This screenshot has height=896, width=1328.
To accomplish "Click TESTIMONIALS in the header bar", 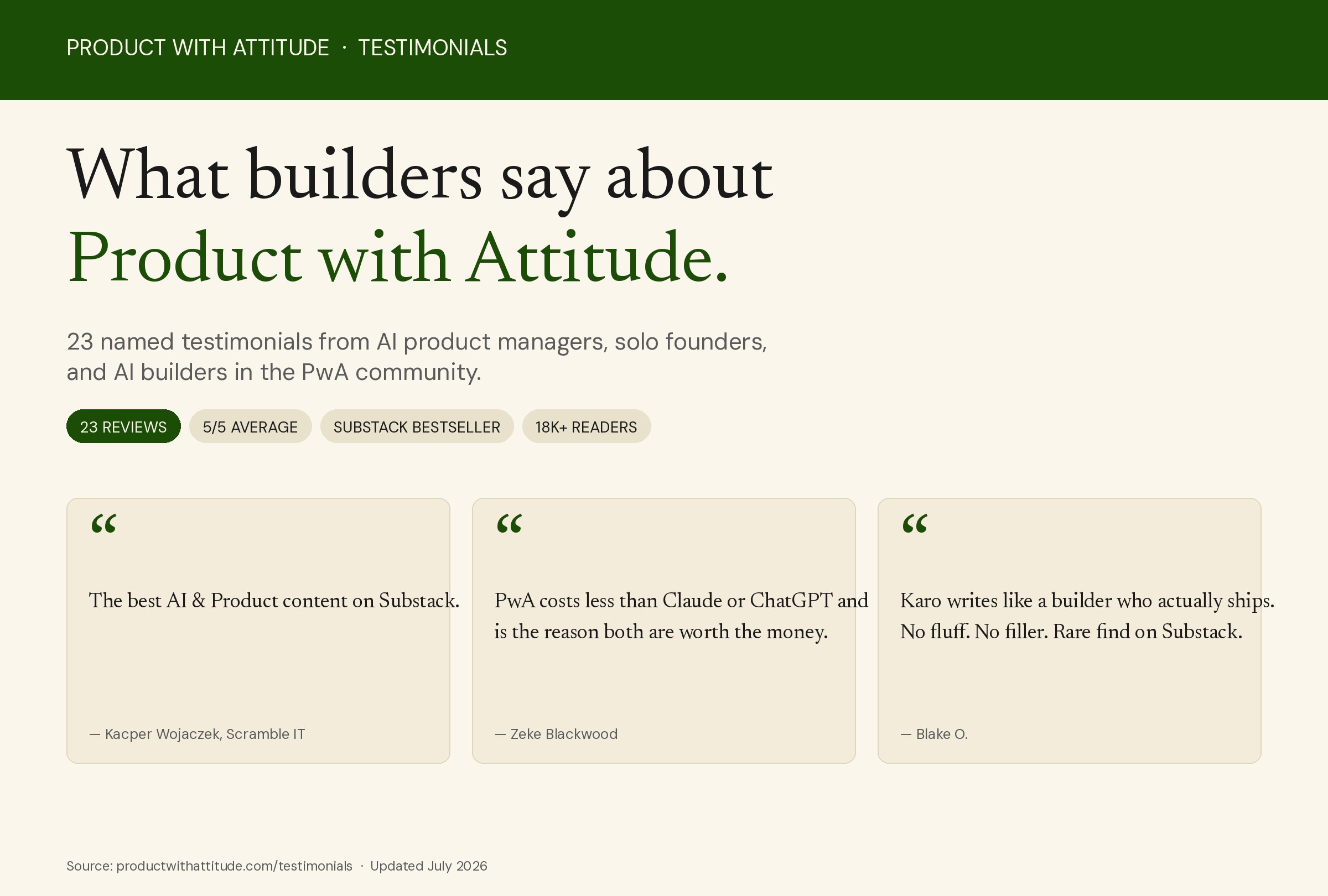I will (433, 48).
